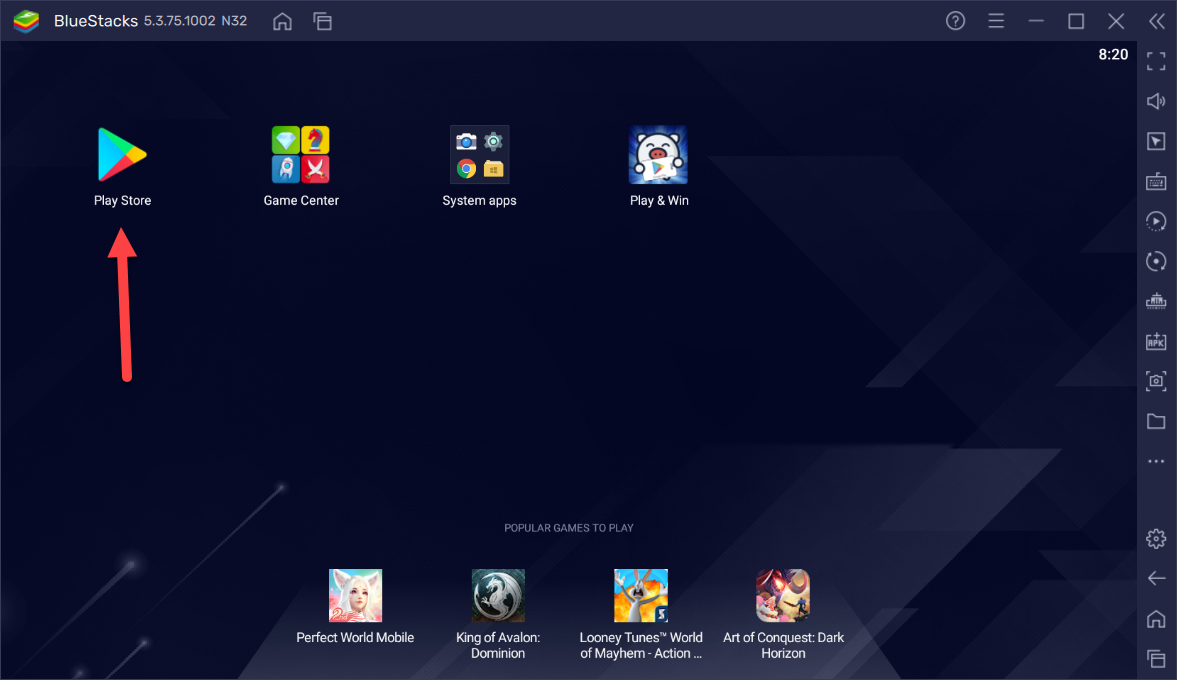Open BlueStacks settings gear icon
Viewport: 1177px width, 680px height.
click(1156, 539)
